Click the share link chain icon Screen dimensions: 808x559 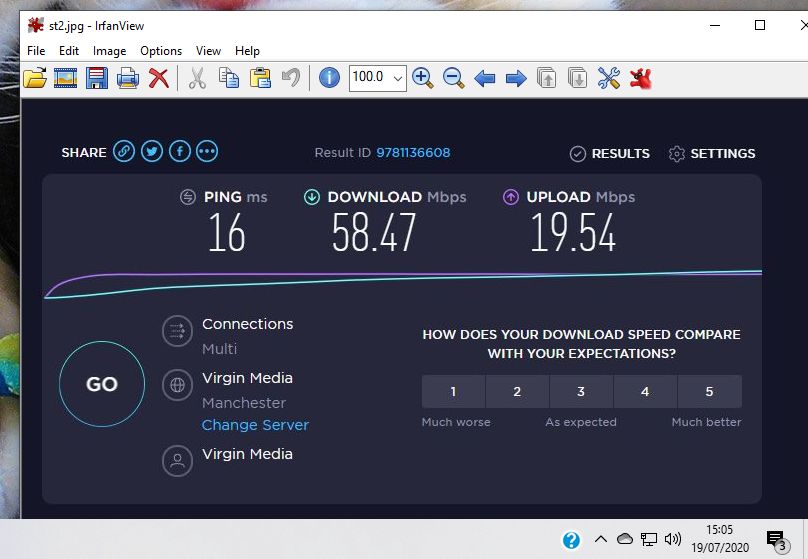pyautogui.click(x=124, y=151)
